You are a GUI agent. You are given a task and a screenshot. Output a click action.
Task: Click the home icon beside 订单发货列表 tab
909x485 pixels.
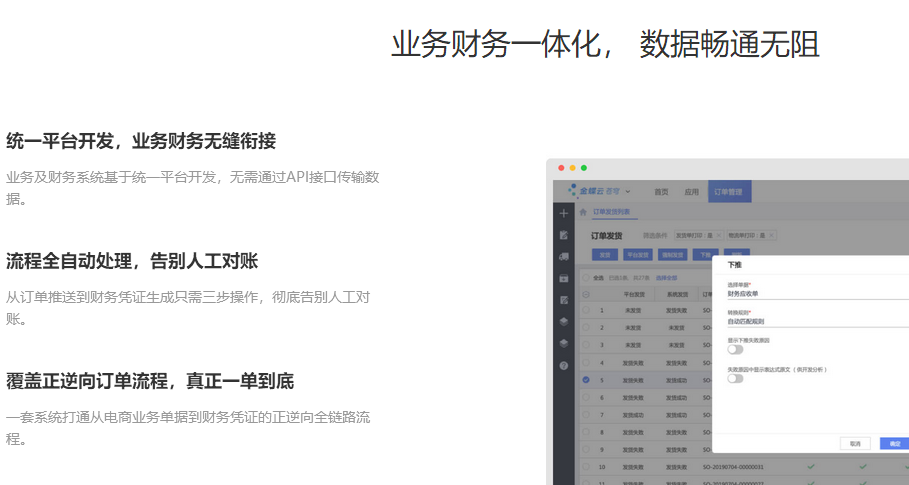(x=583, y=212)
